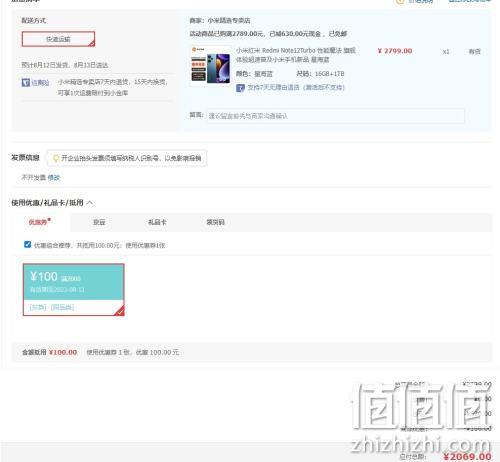Open the Redmi Note12 Turbo product title link
Screen dimensions: 500x462
click(296, 55)
